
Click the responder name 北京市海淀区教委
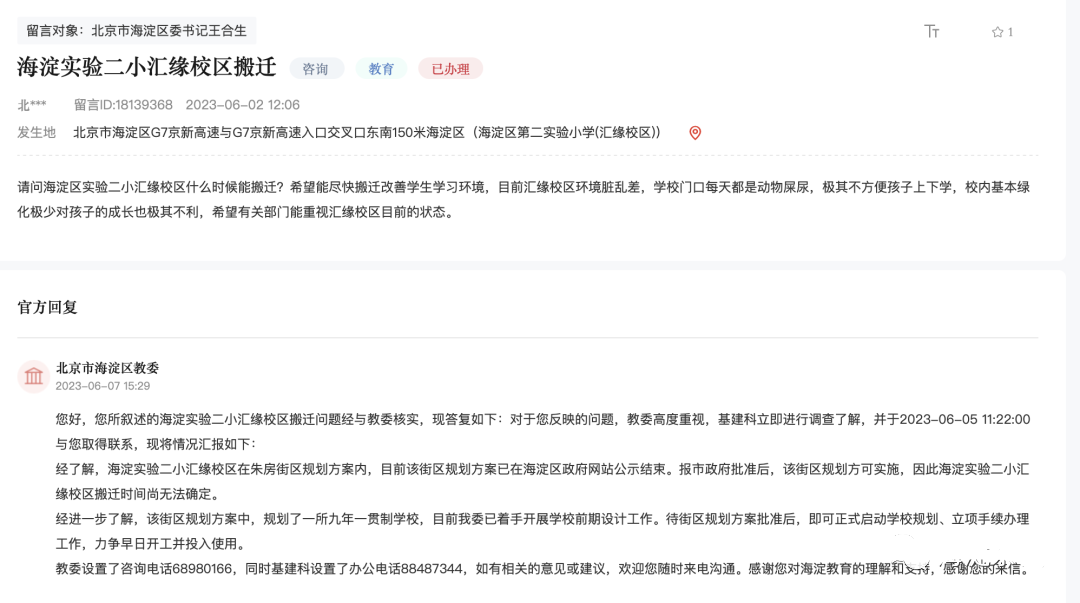click(x=107, y=368)
